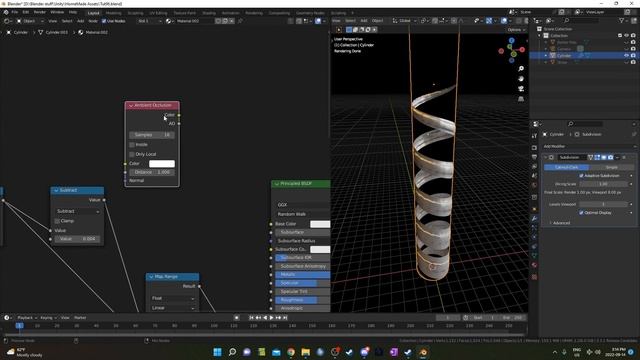This screenshot has width=640, height=360.
Task: Toggle Cylinder render camera icon in outliner
Action: point(633,56)
